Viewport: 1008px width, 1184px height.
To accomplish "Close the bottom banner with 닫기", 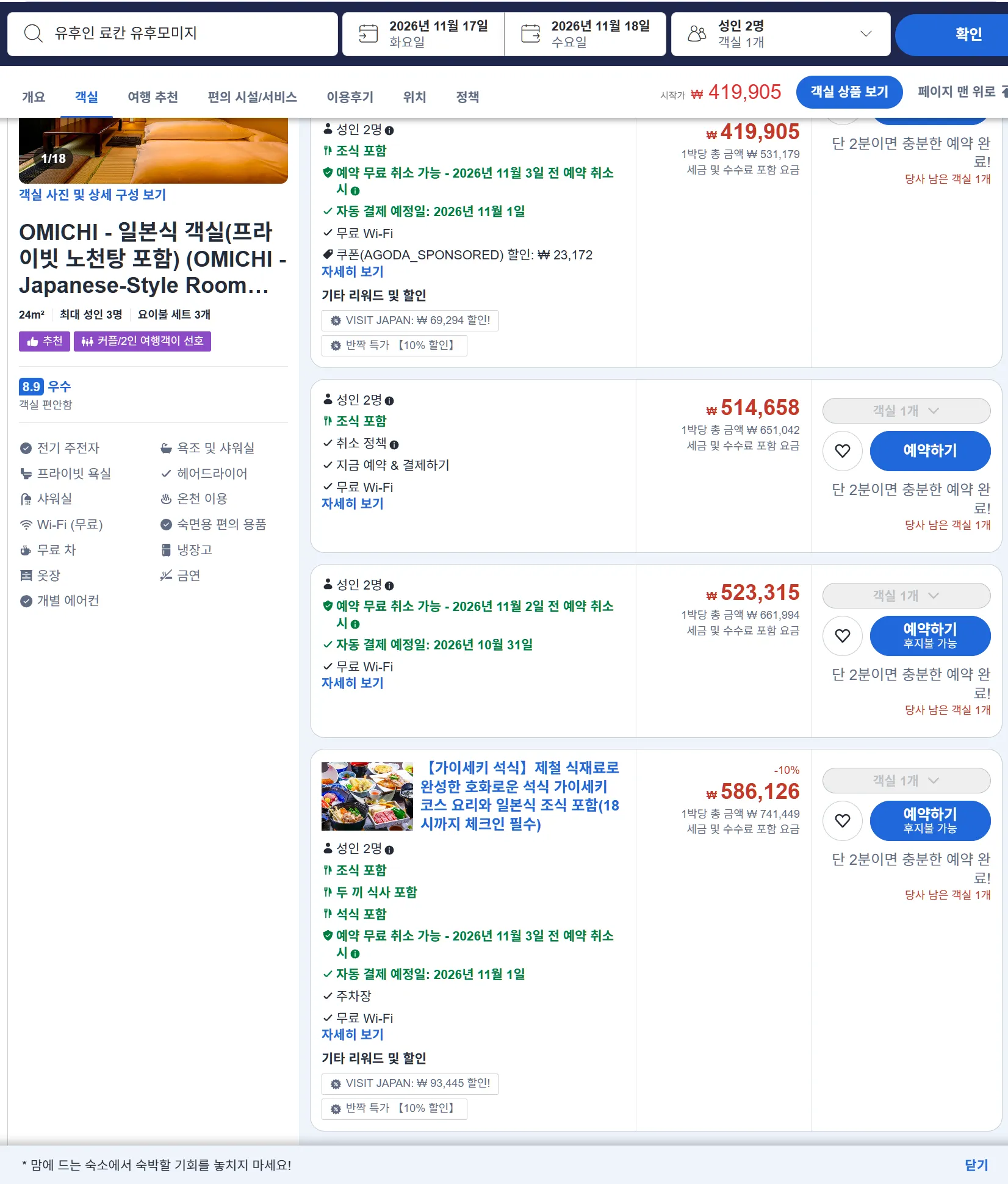I will click(x=976, y=1165).
